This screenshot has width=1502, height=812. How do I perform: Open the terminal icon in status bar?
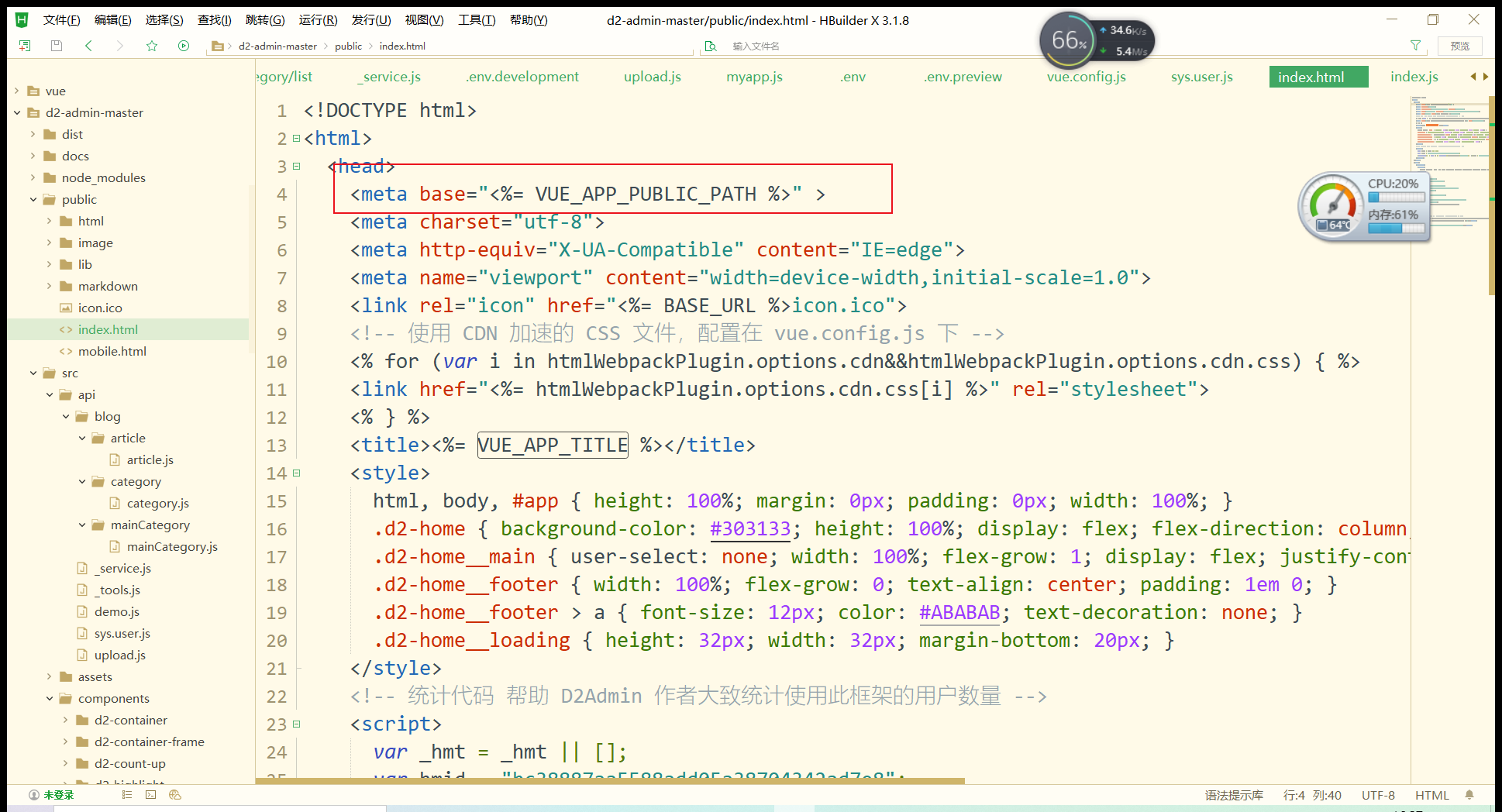pos(150,795)
